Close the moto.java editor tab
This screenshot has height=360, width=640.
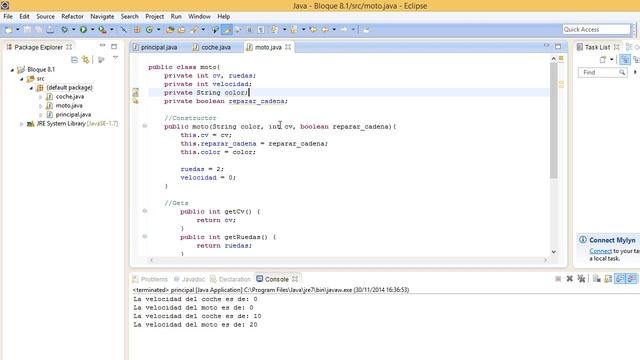288,47
